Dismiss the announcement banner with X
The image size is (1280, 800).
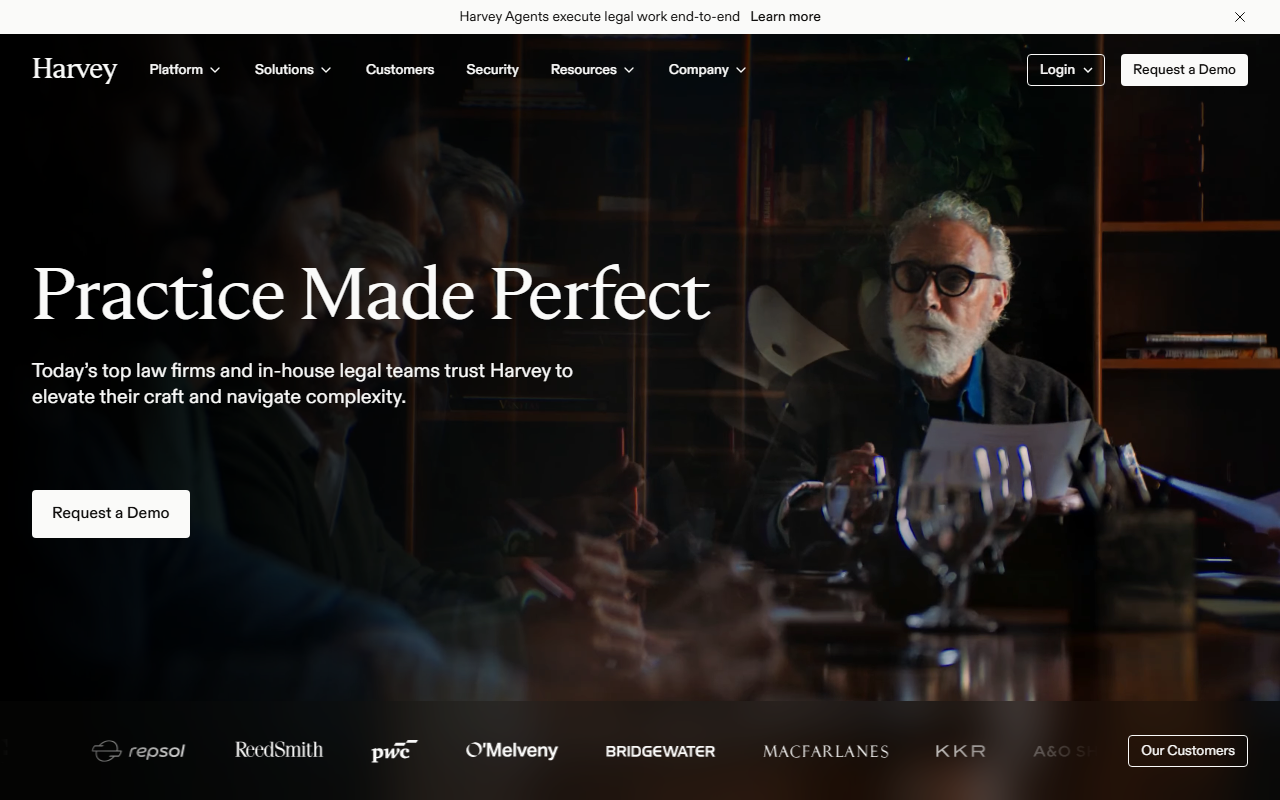pos(1240,17)
